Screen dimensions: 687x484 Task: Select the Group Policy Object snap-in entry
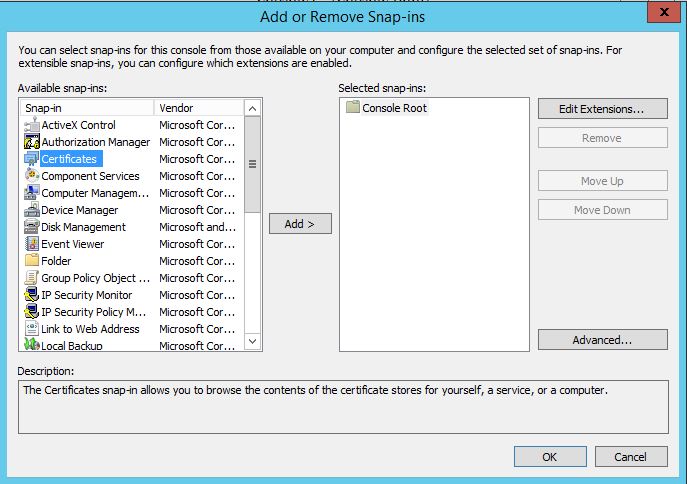95,278
